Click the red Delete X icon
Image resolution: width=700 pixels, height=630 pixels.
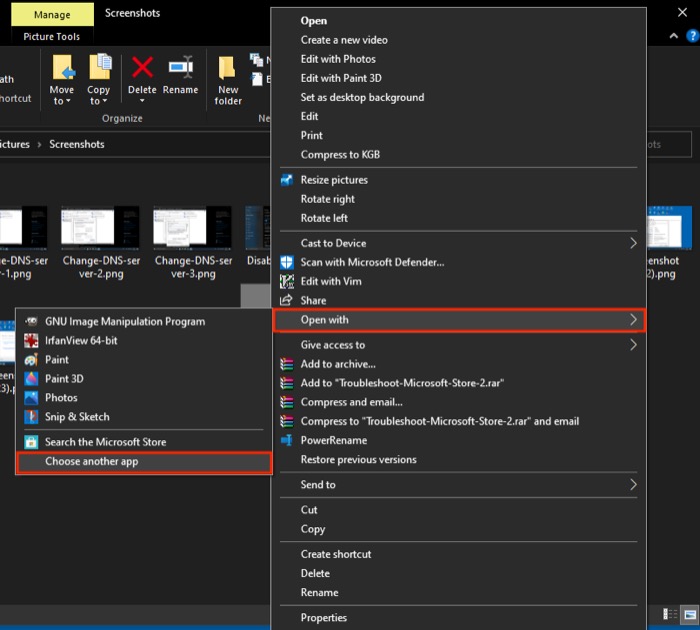tap(142, 67)
